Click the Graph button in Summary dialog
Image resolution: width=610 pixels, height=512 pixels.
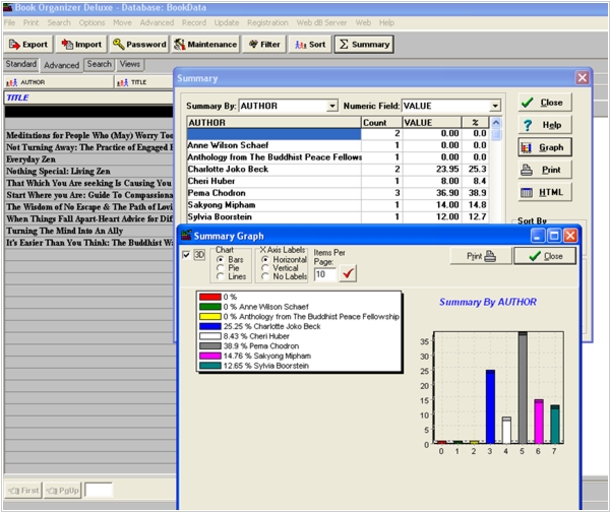coord(544,147)
